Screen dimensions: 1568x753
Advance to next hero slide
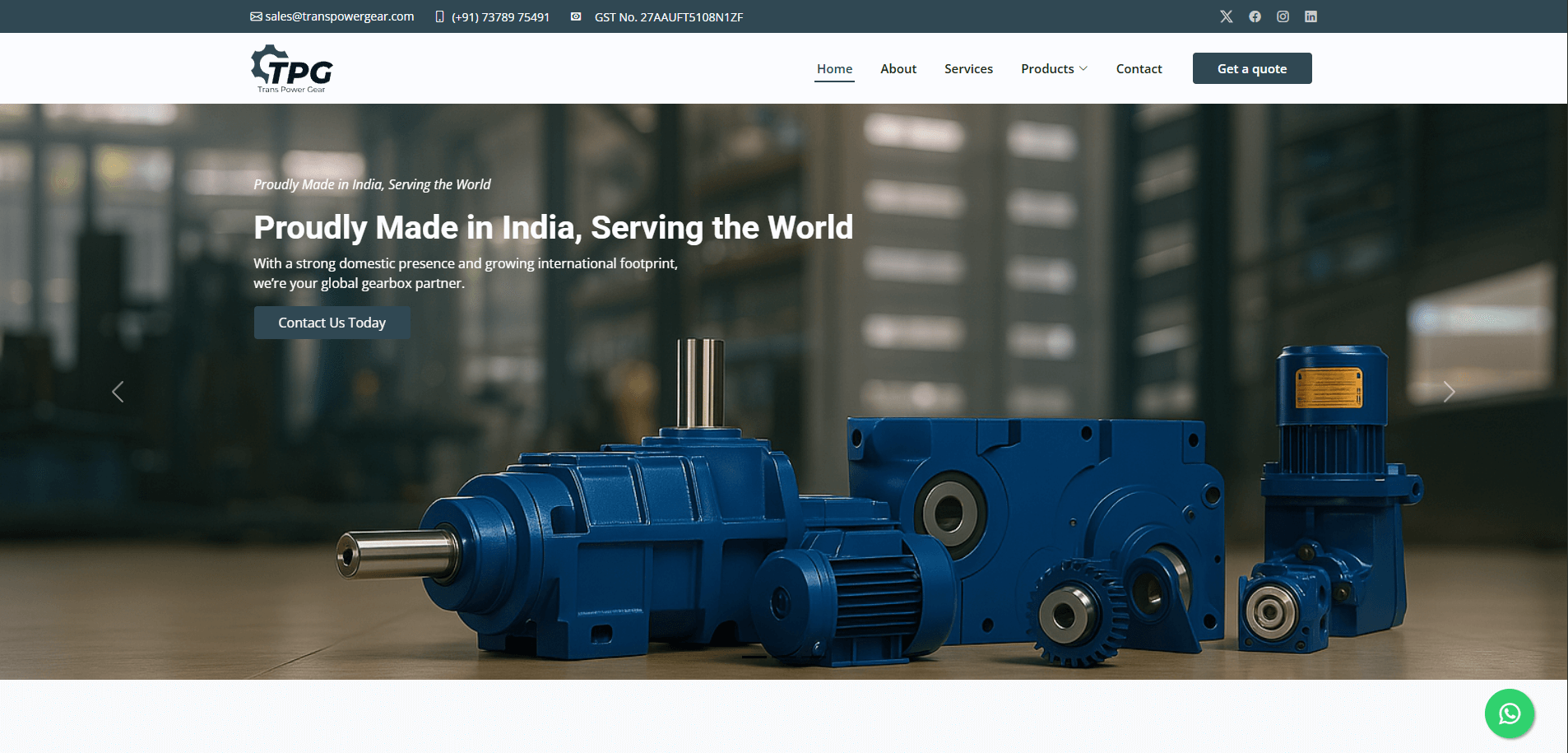(1449, 392)
